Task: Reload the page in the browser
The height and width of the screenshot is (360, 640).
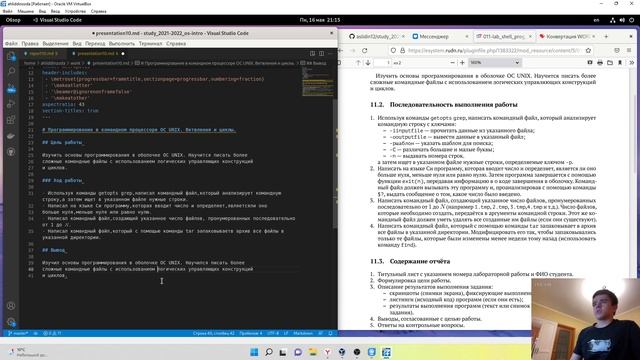Action: pyautogui.click(x=364, y=50)
